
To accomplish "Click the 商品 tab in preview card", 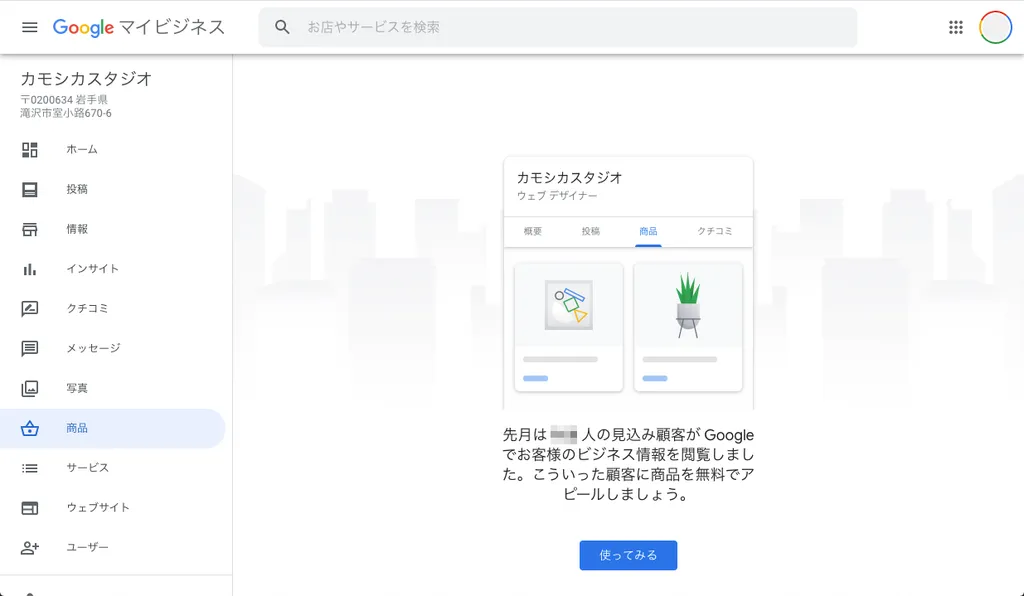I will point(648,231).
